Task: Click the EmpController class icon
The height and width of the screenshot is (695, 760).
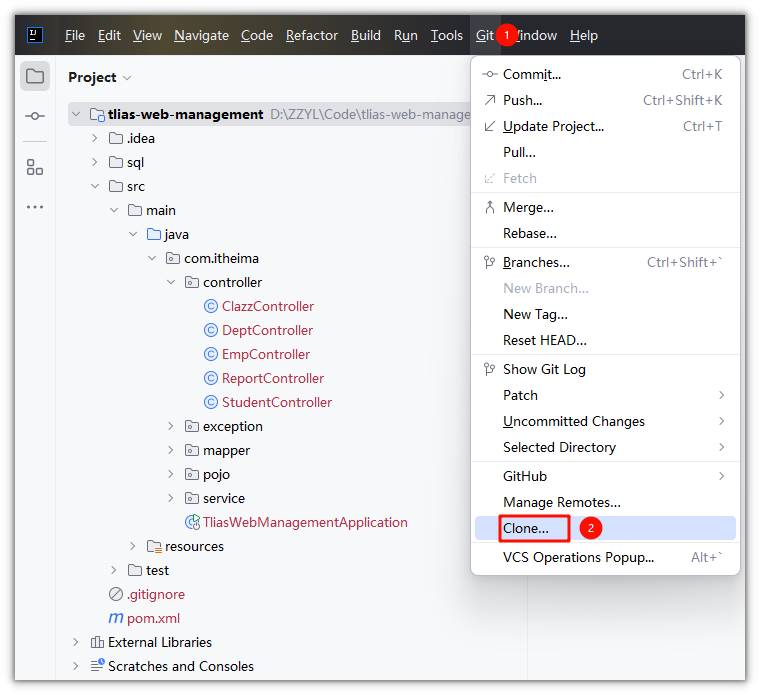Action: click(210, 354)
